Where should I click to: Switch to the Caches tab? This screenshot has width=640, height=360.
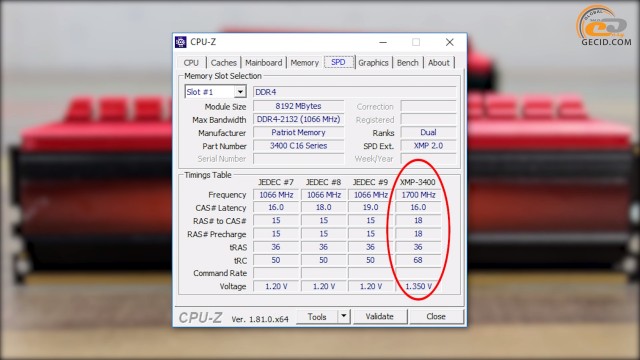[223, 63]
